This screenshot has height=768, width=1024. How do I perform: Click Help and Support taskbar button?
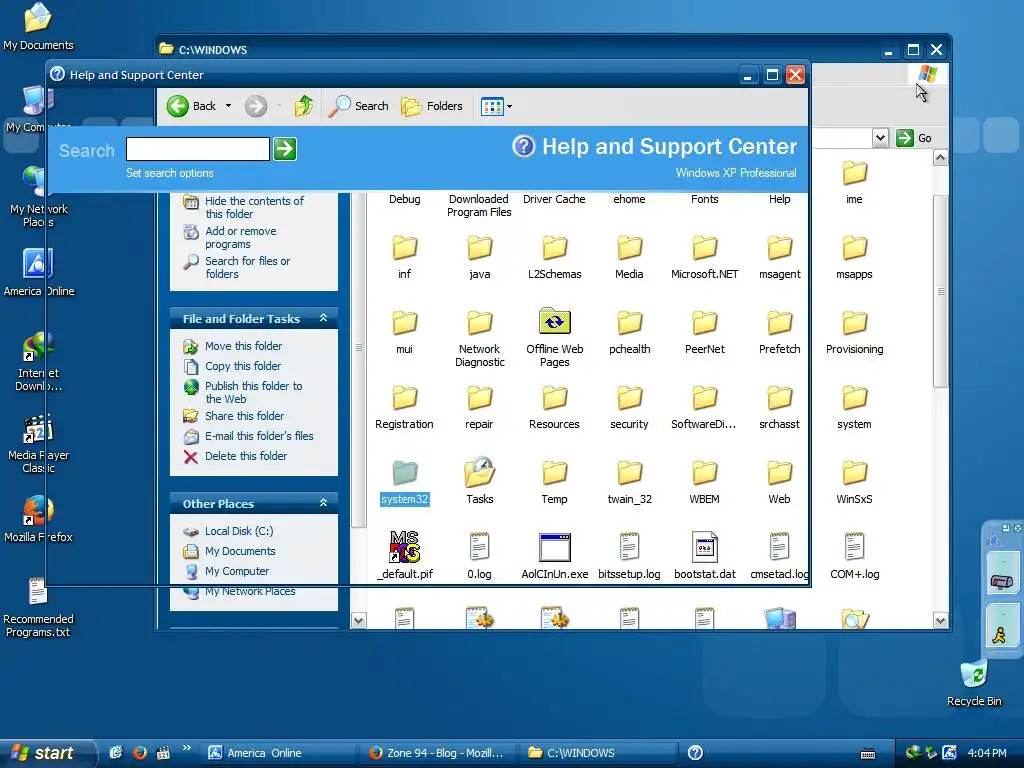click(696, 753)
